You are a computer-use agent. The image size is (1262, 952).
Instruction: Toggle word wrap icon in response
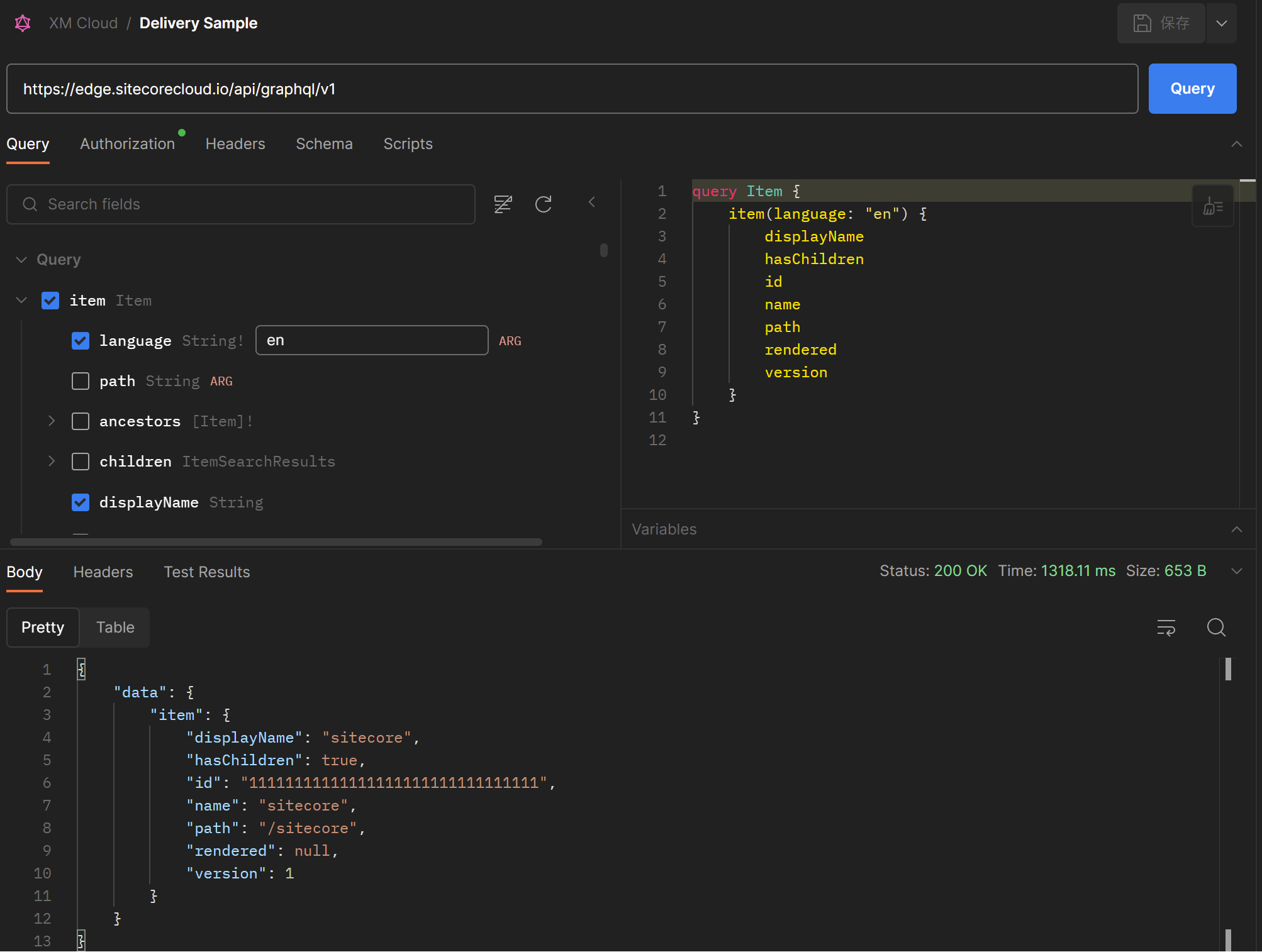1166,628
